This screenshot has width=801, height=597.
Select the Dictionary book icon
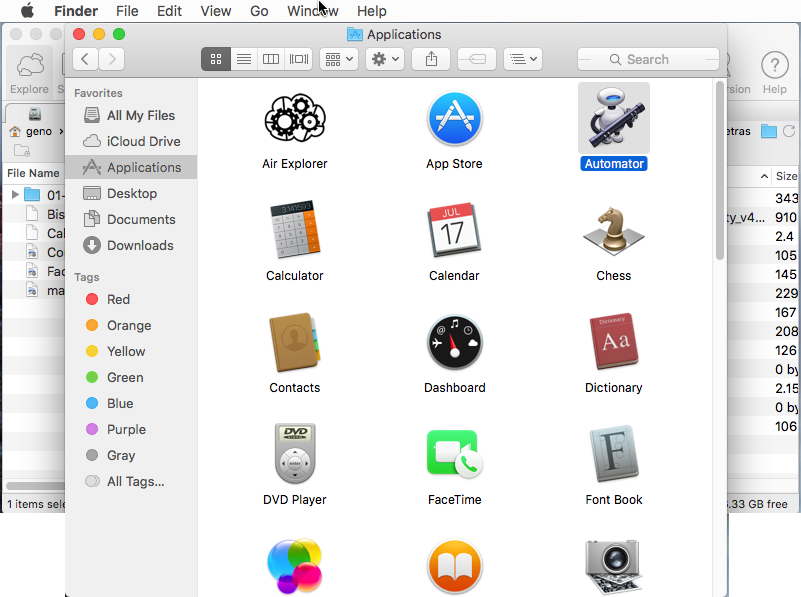pyautogui.click(x=614, y=341)
